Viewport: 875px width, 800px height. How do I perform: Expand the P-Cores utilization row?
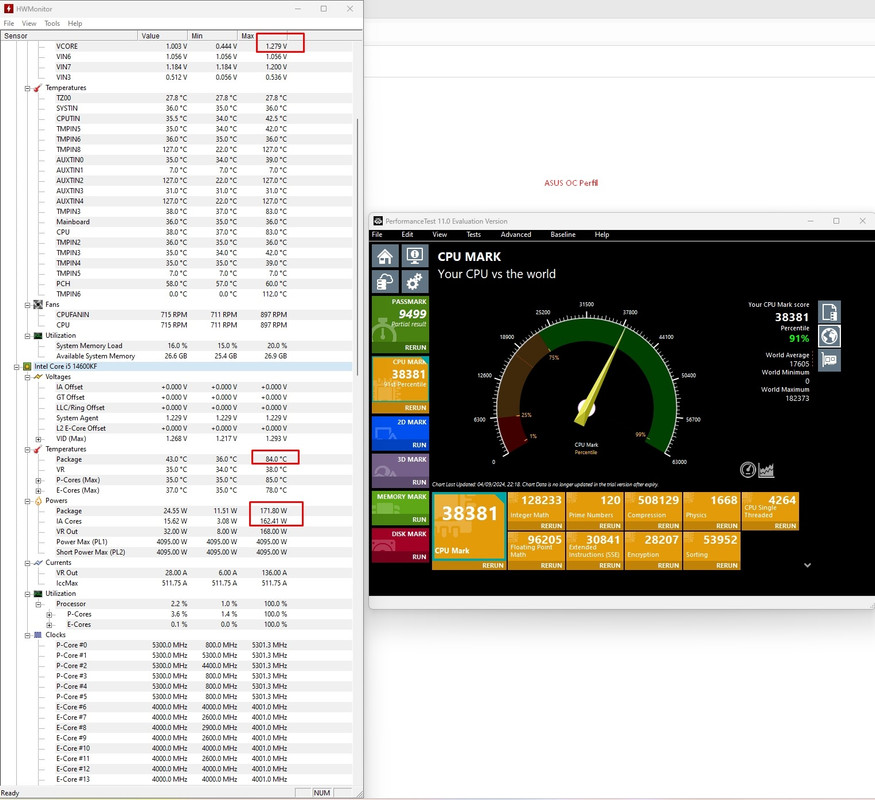coord(49,615)
